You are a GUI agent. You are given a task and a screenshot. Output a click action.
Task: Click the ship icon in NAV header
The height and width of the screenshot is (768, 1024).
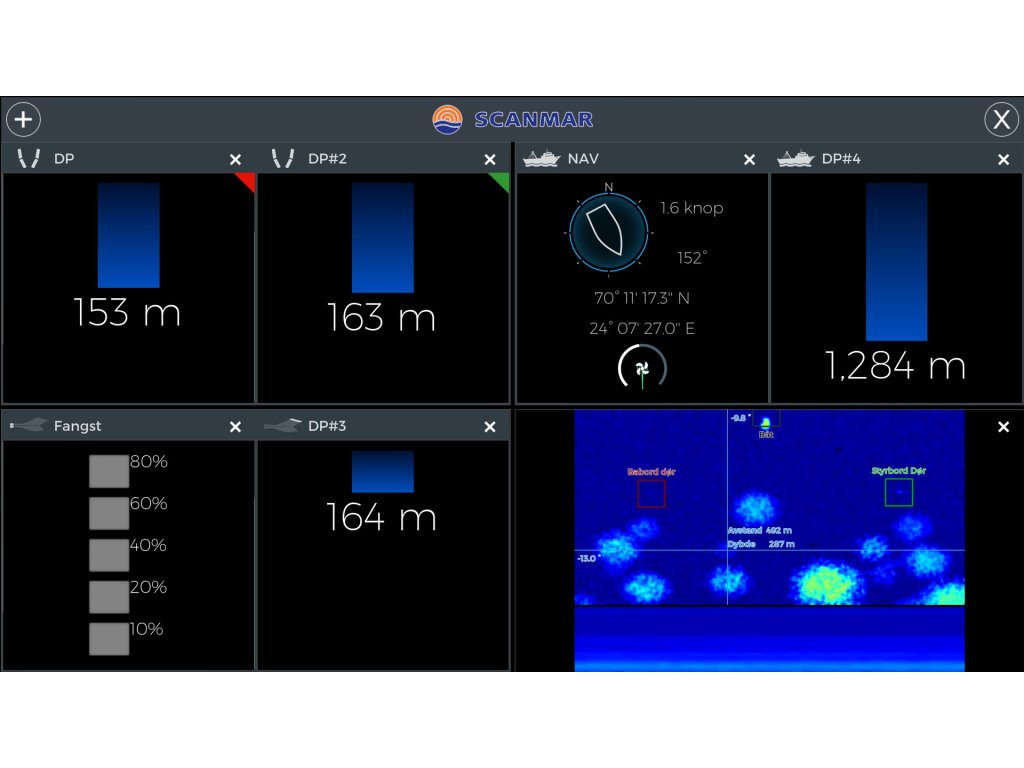click(542, 159)
